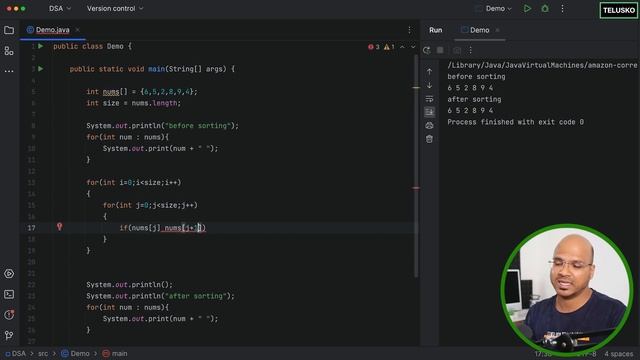Viewport: 640px width, 360px height.
Task: Click main method in the breadcrumb bar
Action: pos(115,353)
